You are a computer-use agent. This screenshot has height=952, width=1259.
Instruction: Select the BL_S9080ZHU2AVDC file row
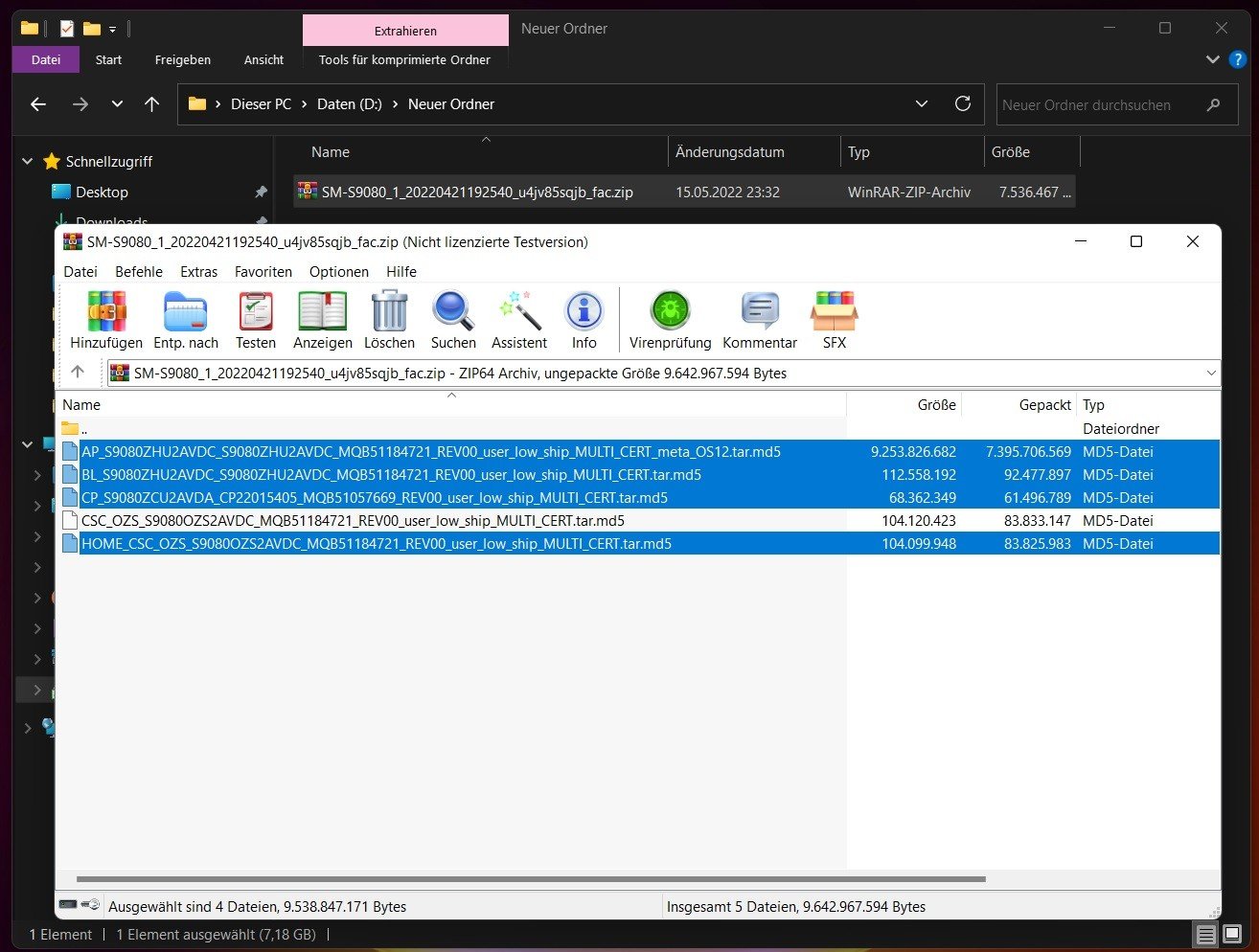click(638, 475)
